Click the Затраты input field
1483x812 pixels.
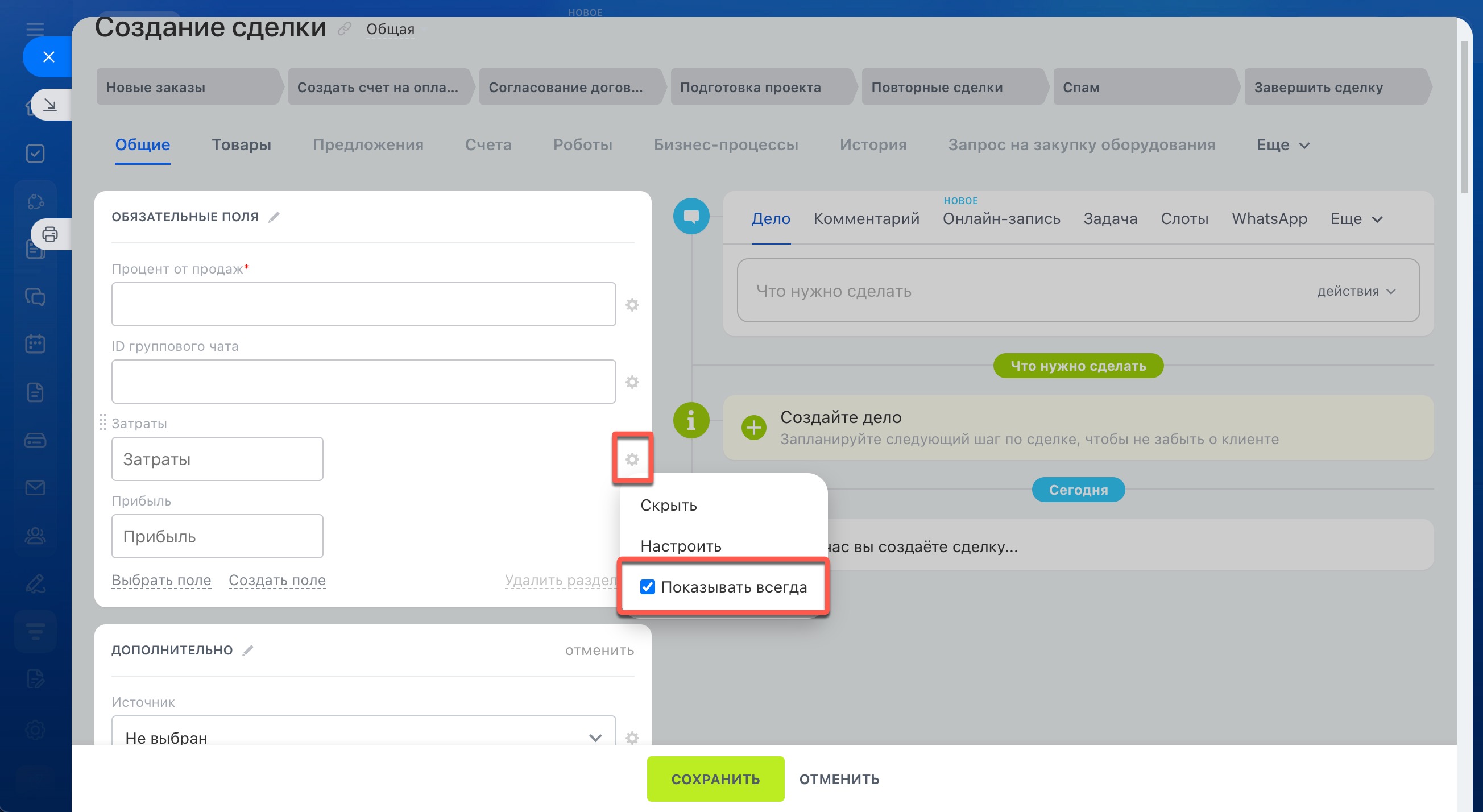tap(217, 459)
